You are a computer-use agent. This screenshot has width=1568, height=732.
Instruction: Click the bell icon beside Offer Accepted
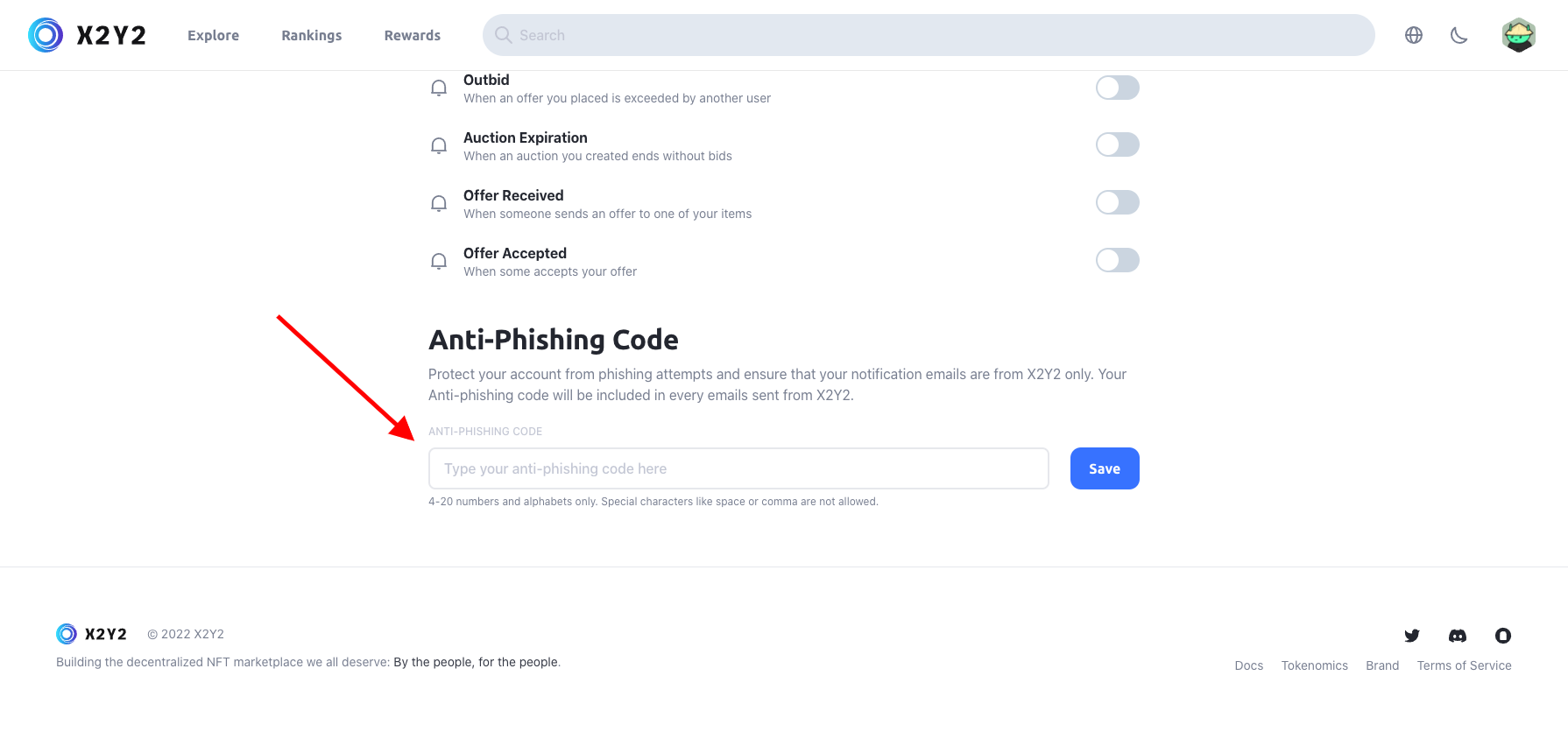[x=439, y=261]
